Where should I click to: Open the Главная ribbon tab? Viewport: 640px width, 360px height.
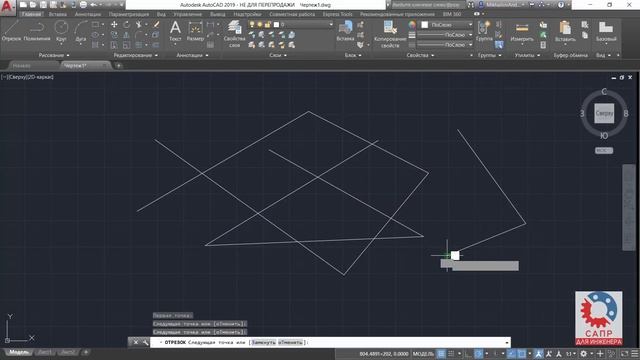pos(31,14)
